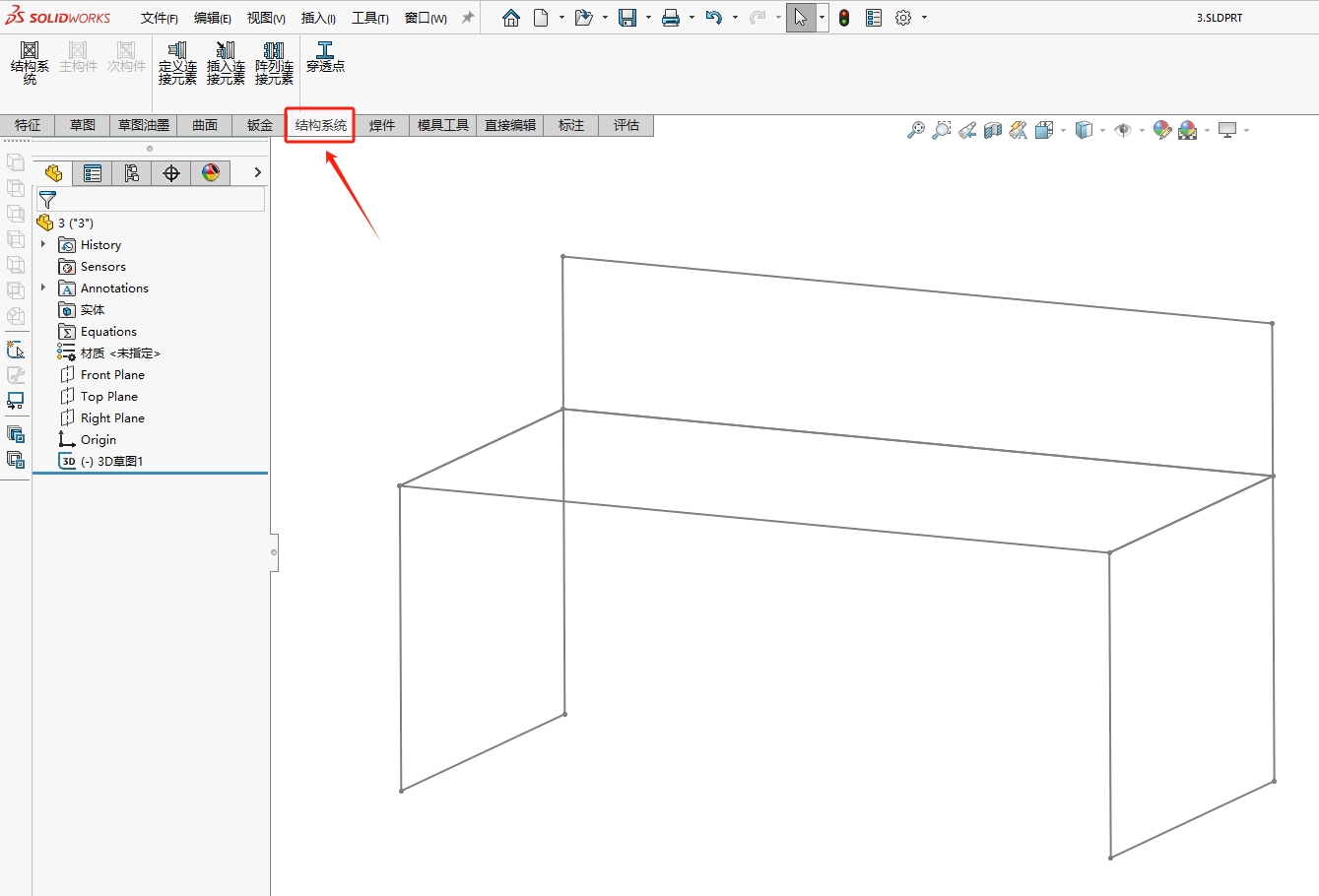This screenshot has width=1319, height=896.
Task: Activate the Select arrow cursor tool
Action: point(801,18)
